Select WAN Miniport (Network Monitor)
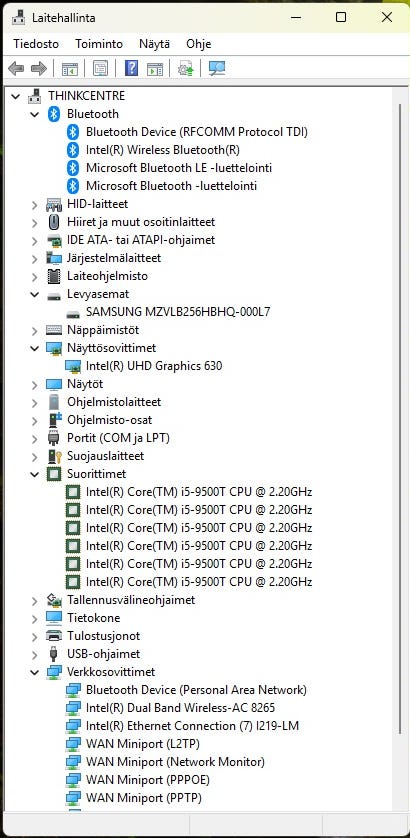Viewport: 410px width, 838px height. [175, 762]
